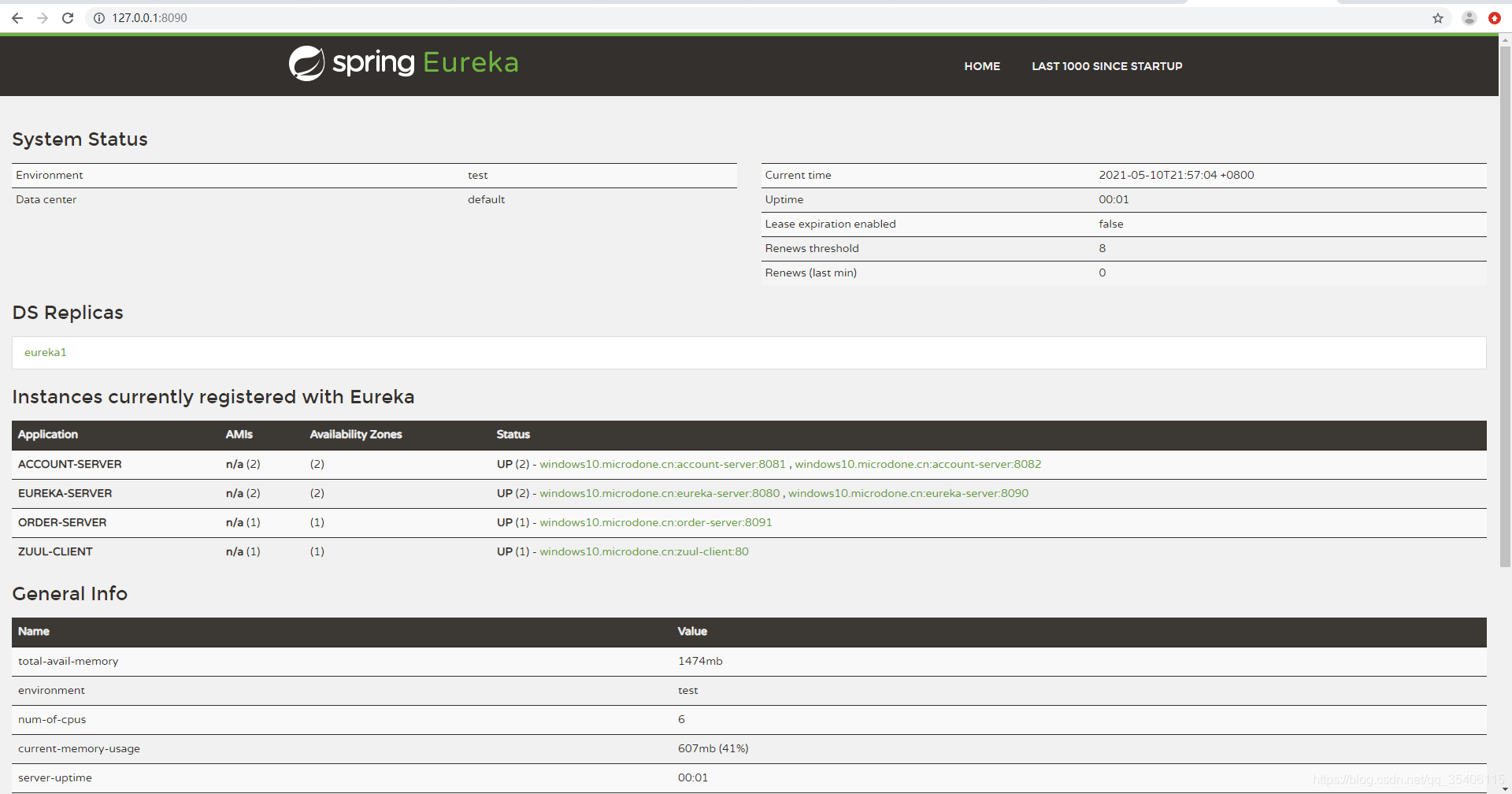
Task: Click the DS Replicas heading
Action: pos(68,313)
